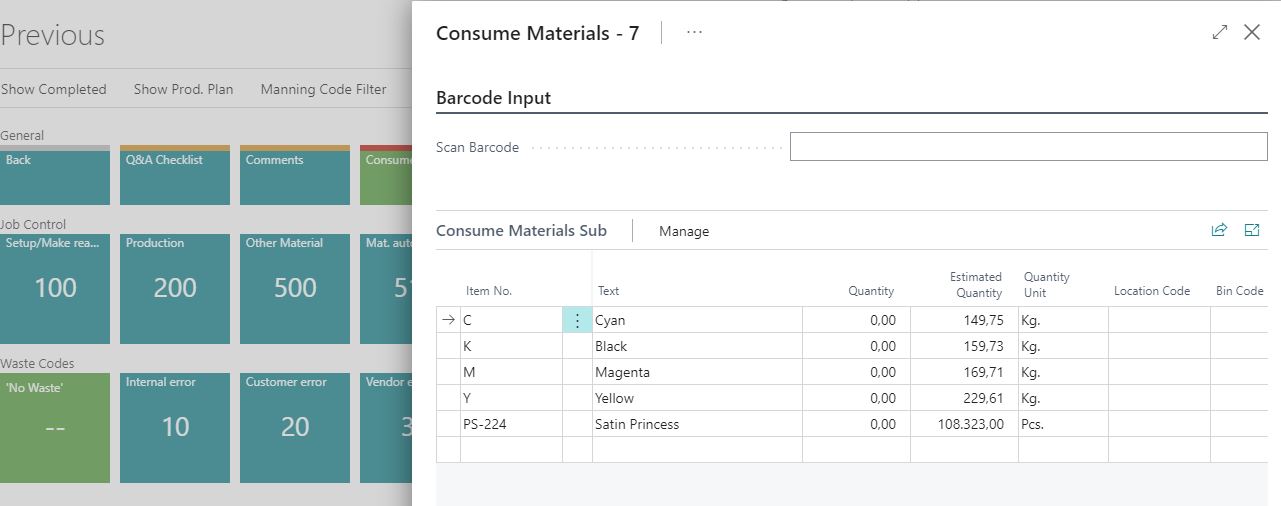
Task: Open the Manage menu
Action: tap(684, 231)
